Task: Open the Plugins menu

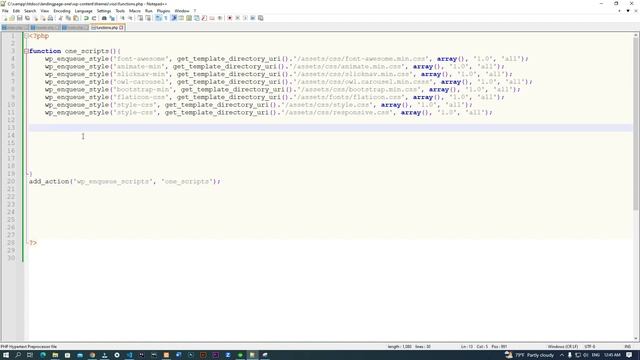Action: click(x=163, y=11)
